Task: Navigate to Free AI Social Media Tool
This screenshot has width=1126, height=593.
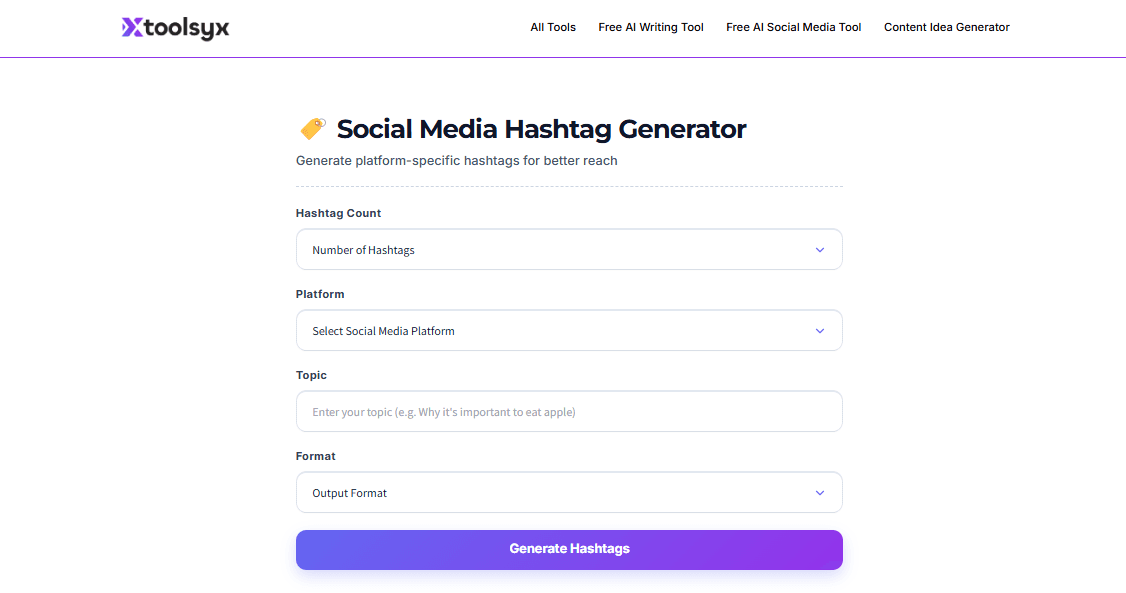Action: (x=793, y=27)
